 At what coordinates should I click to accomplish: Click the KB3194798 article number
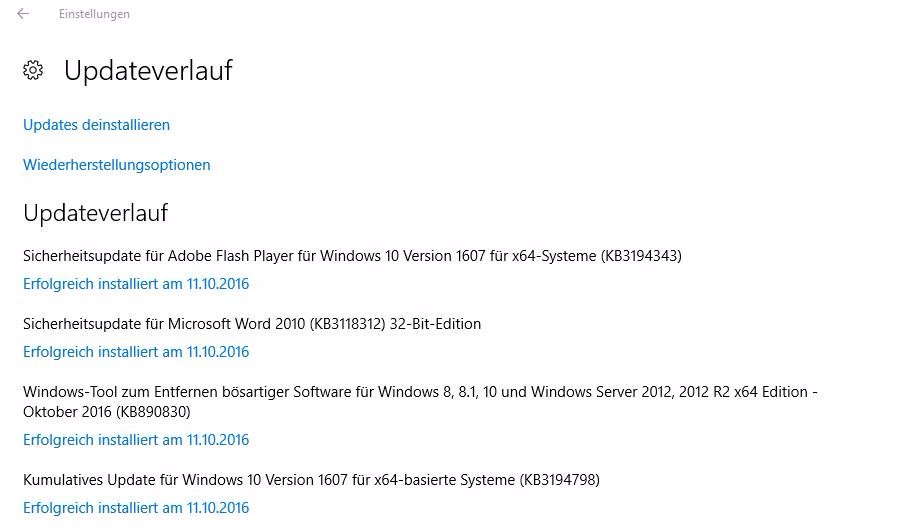tap(559, 480)
